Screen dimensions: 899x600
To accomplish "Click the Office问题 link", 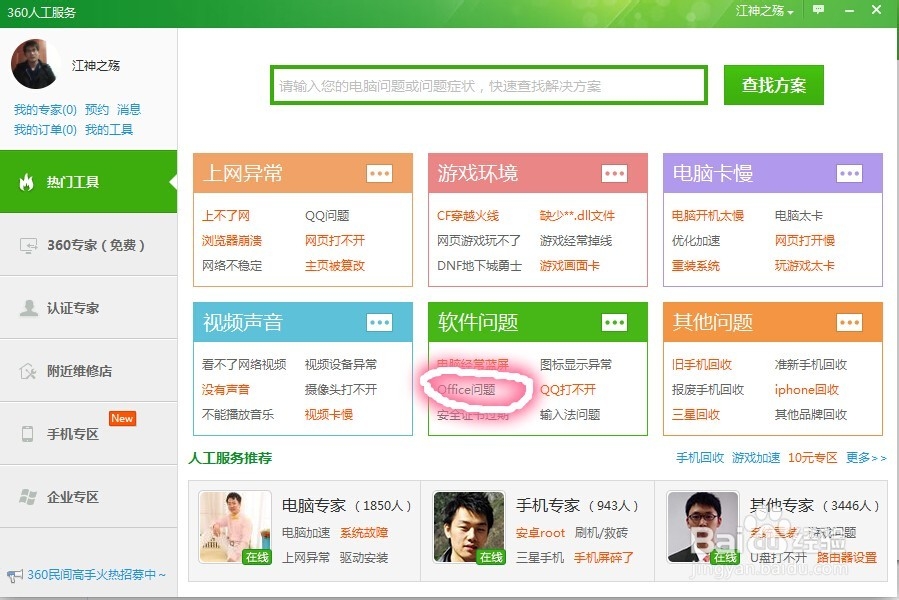I will tap(466, 389).
